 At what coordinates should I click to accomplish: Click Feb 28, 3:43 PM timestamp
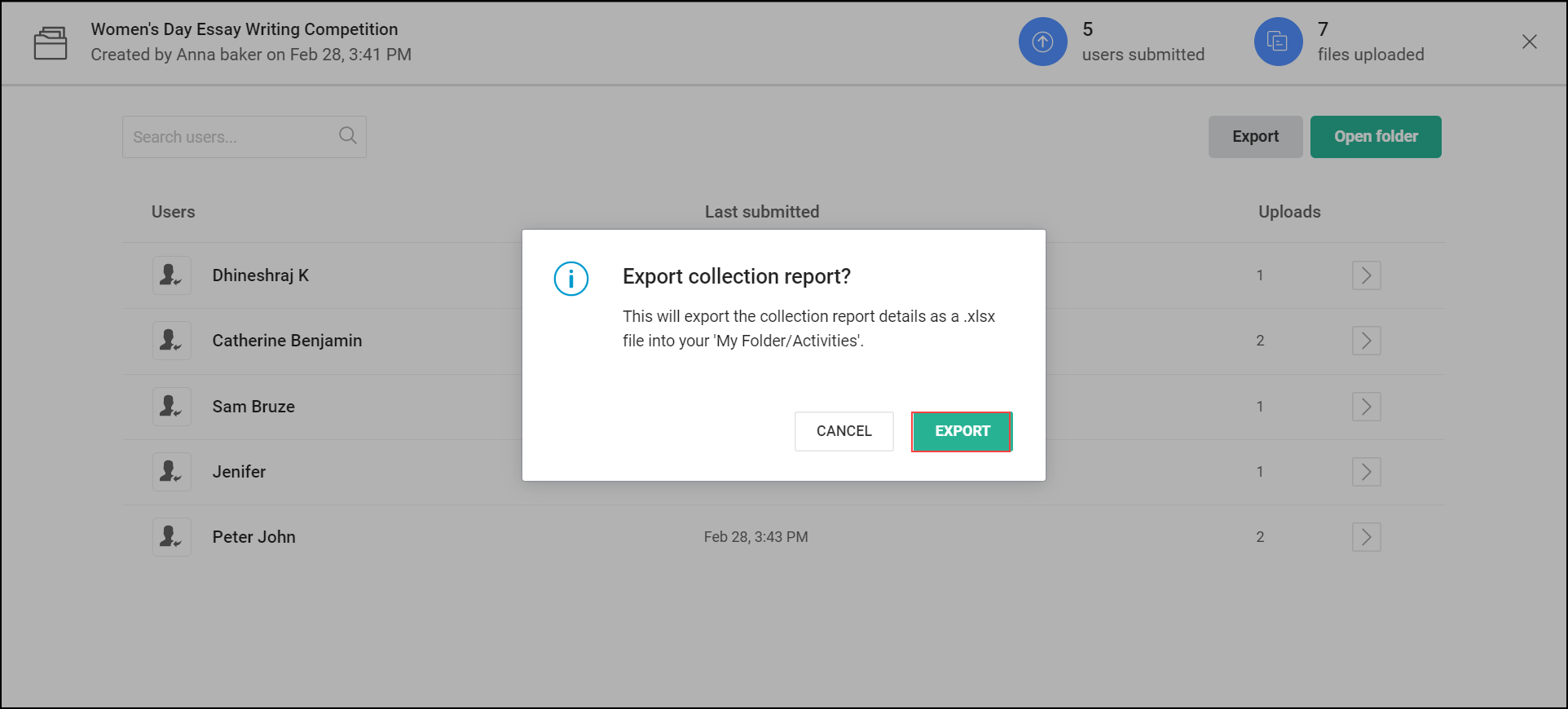[756, 537]
